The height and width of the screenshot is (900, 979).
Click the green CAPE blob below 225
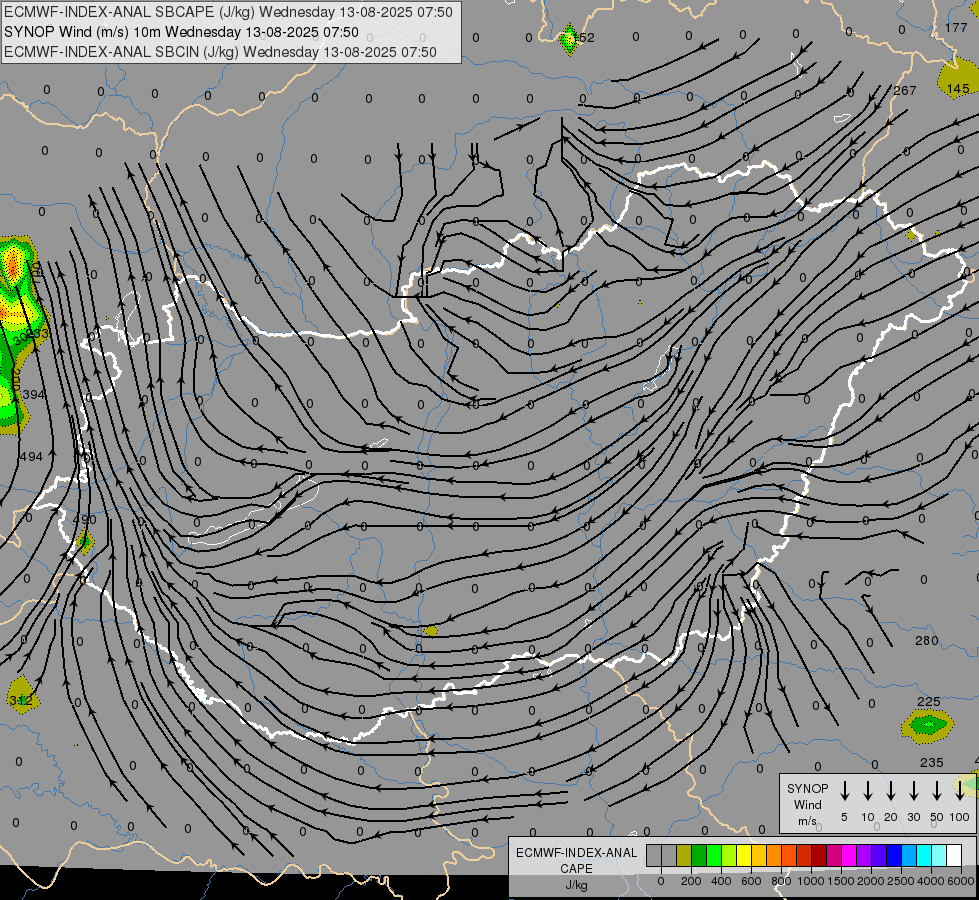[928, 725]
